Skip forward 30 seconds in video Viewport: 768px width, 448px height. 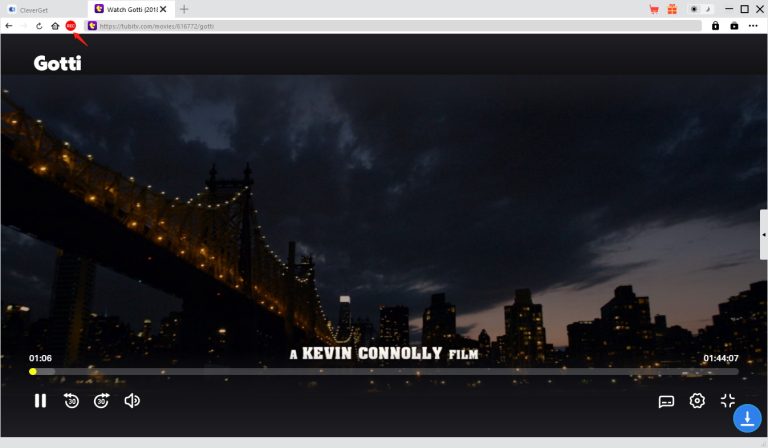(x=101, y=401)
